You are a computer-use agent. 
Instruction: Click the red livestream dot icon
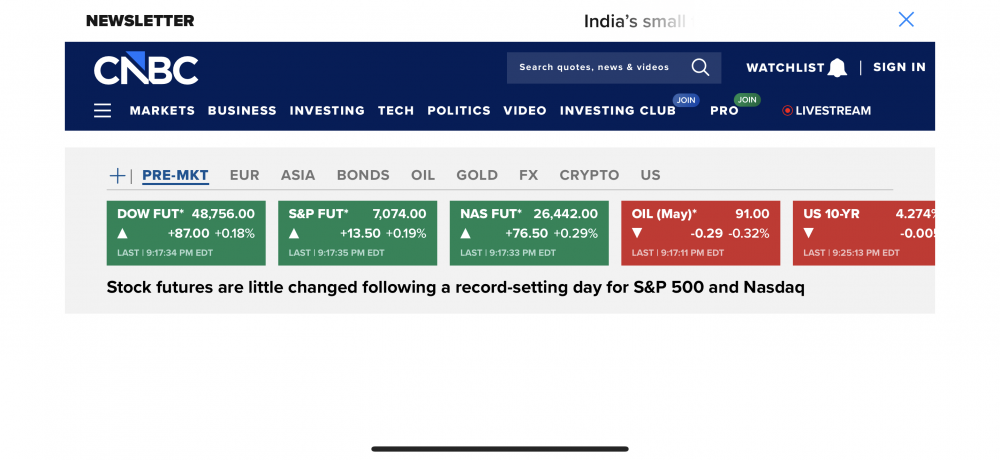point(787,111)
